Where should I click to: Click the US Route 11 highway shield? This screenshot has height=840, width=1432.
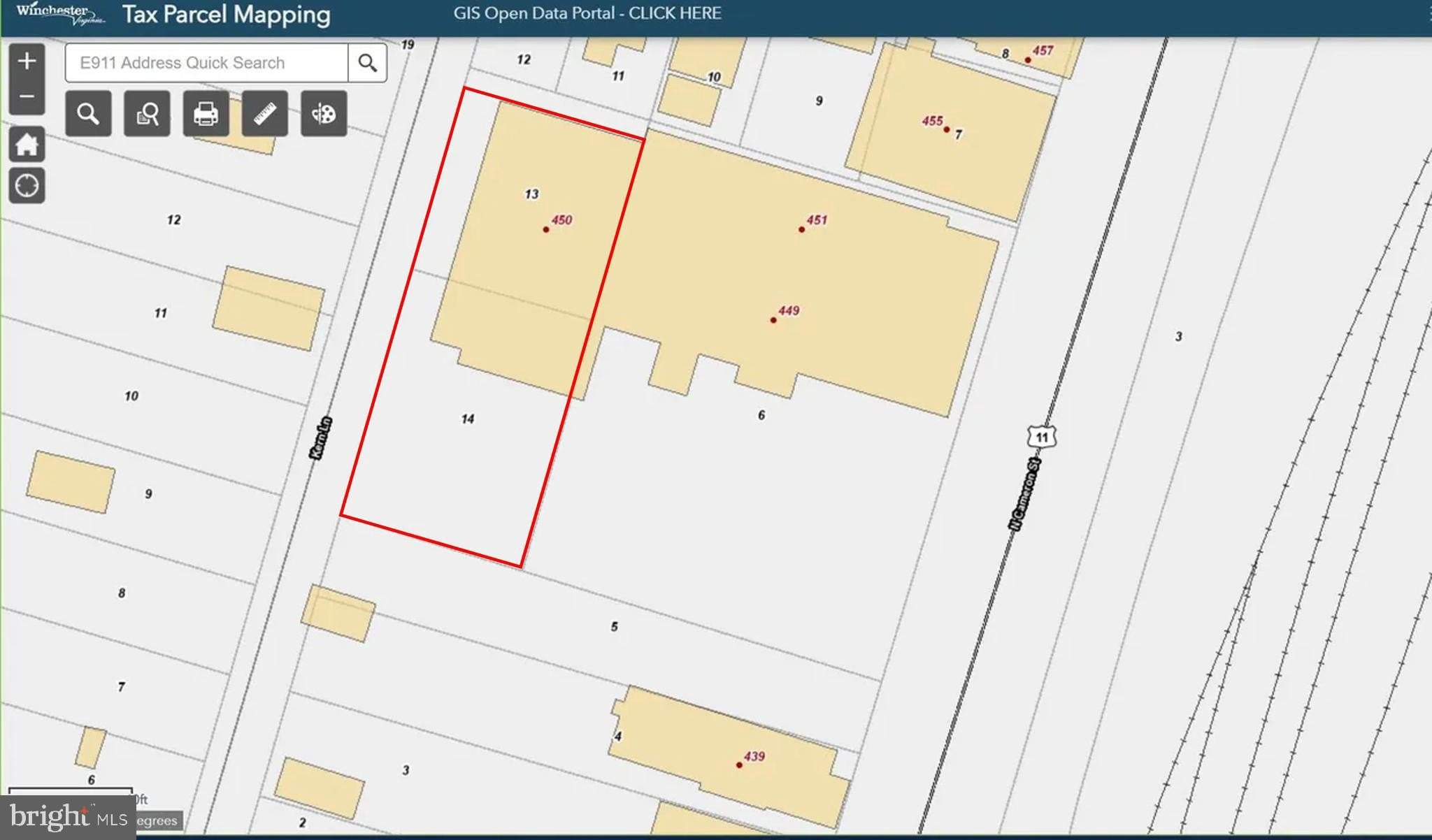pyautogui.click(x=1042, y=437)
